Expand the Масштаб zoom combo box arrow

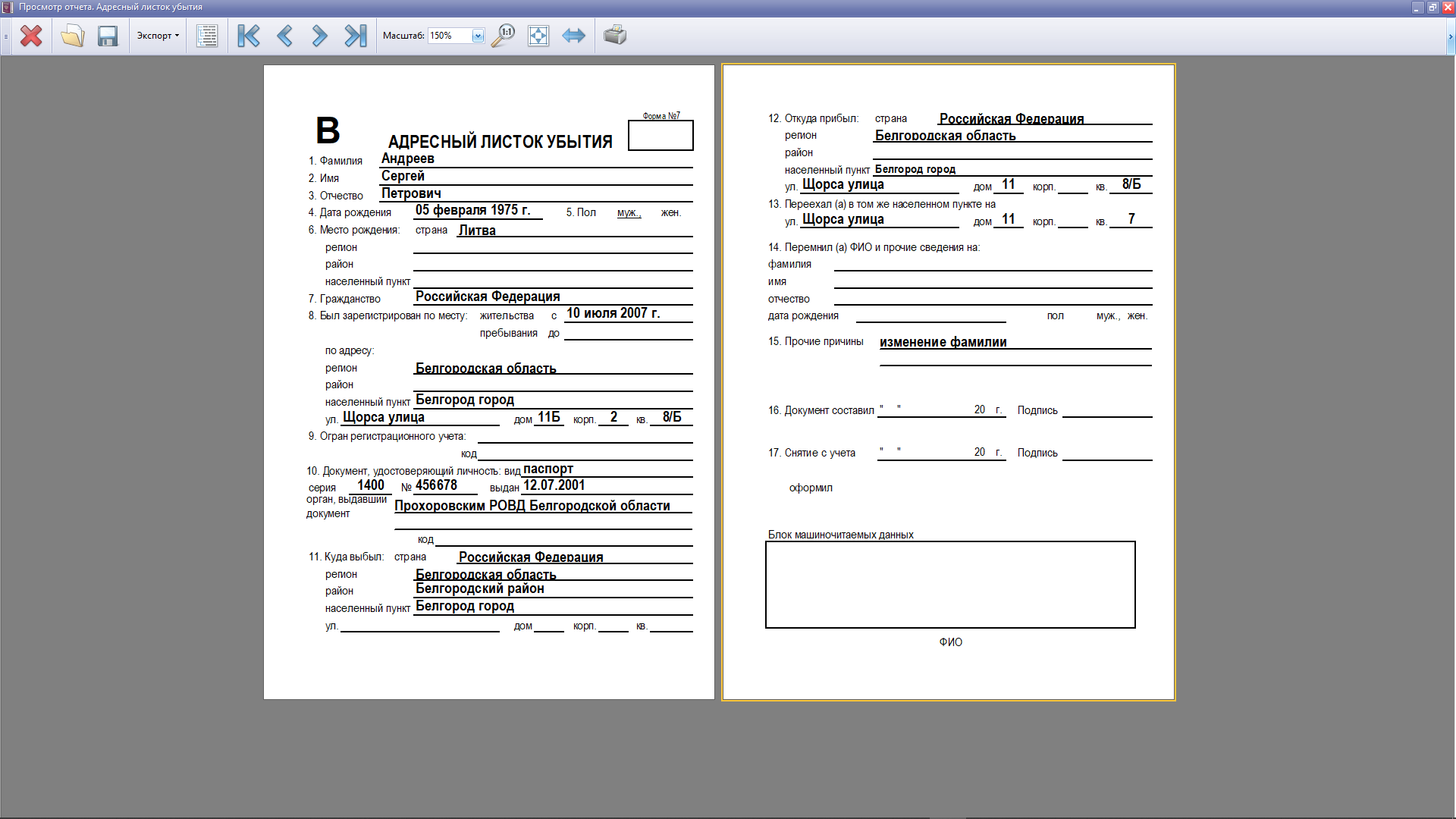[478, 36]
